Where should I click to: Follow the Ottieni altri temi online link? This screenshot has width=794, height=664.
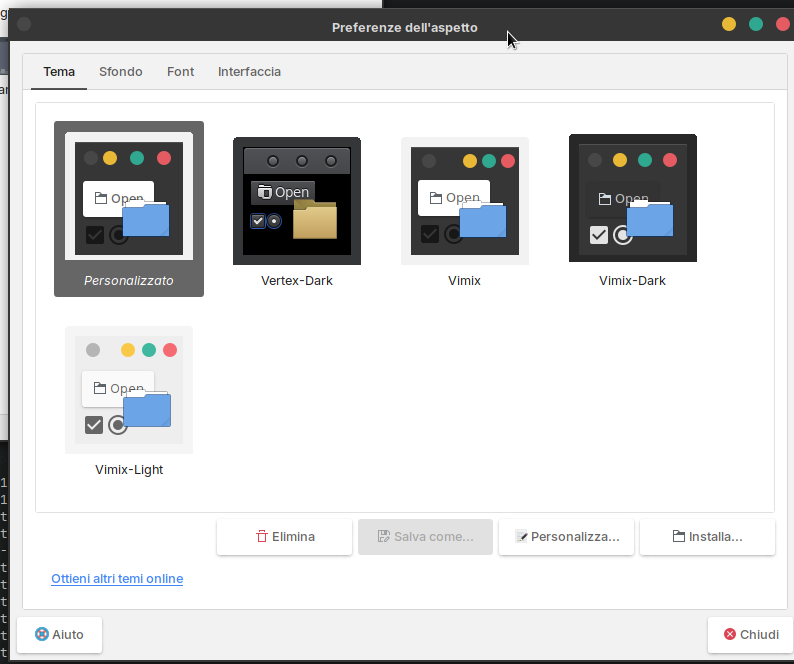pyautogui.click(x=117, y=578)
